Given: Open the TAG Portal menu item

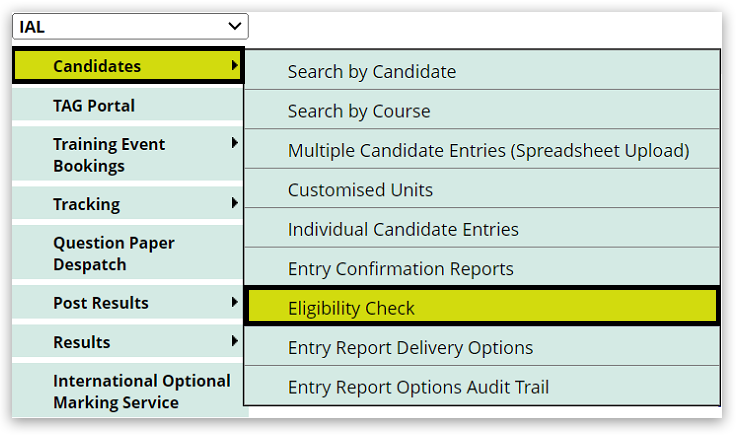Looking at the screenshot, I should (x=94, y=106).
